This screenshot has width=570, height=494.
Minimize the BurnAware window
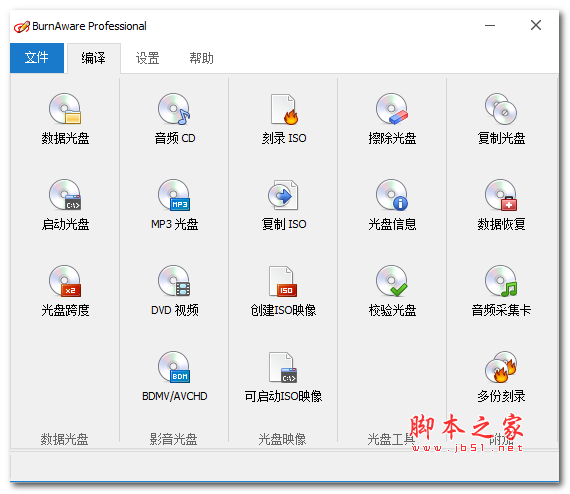(x=490, y=25)
